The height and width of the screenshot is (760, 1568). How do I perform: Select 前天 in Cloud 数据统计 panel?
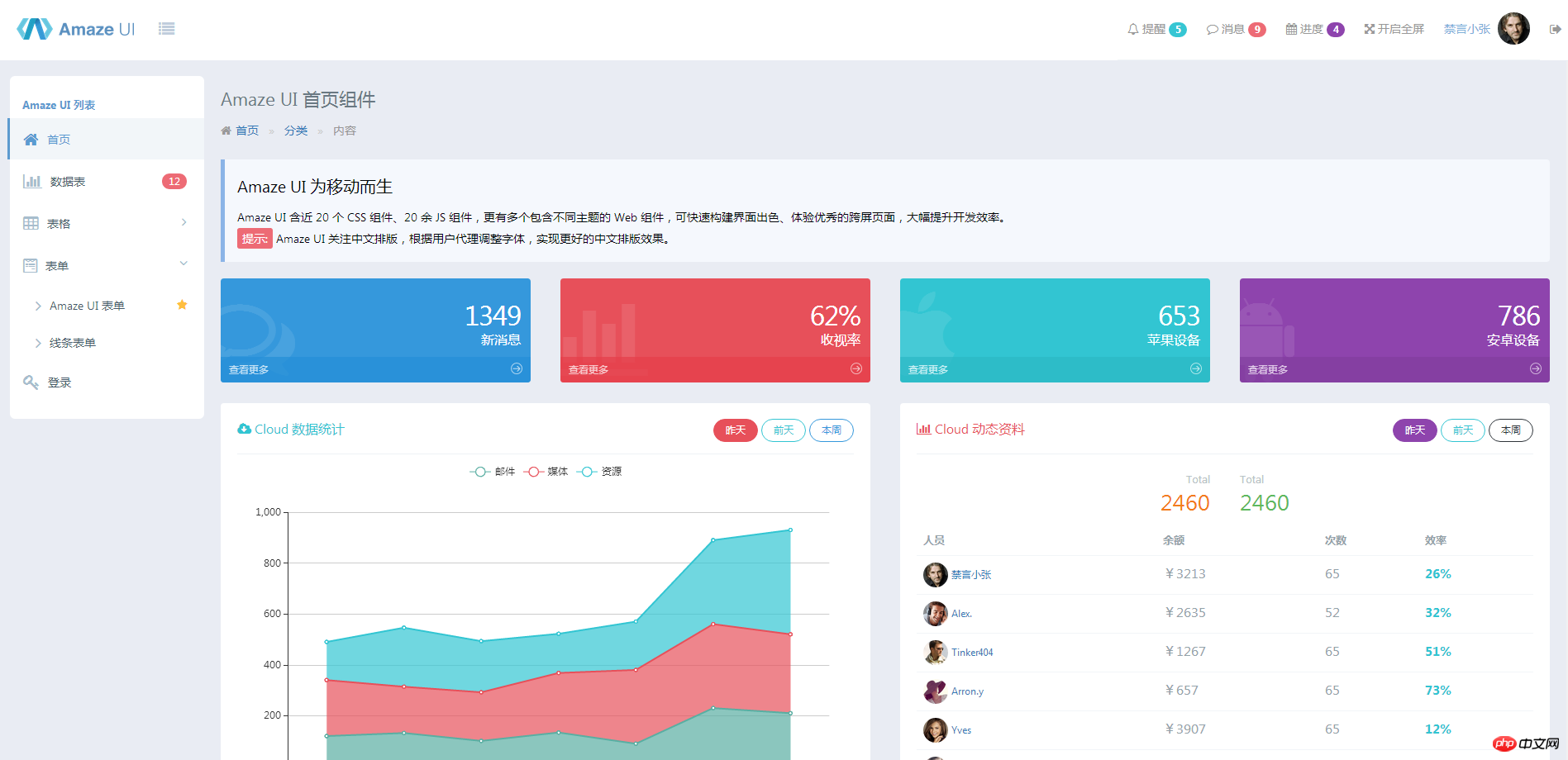(x=783, y=430)
